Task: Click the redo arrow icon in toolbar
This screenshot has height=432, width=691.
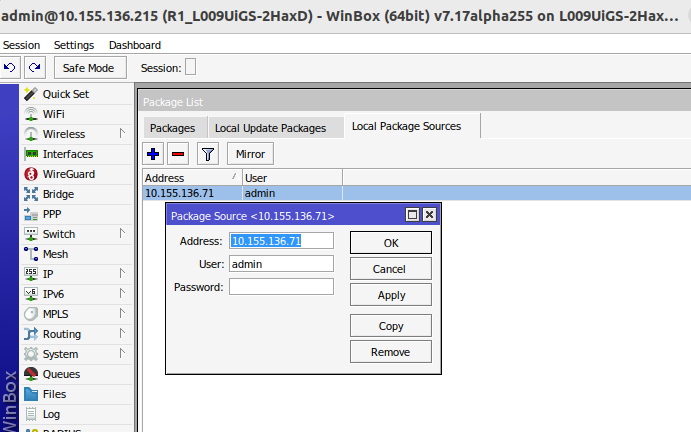Action: coord(34,68)
